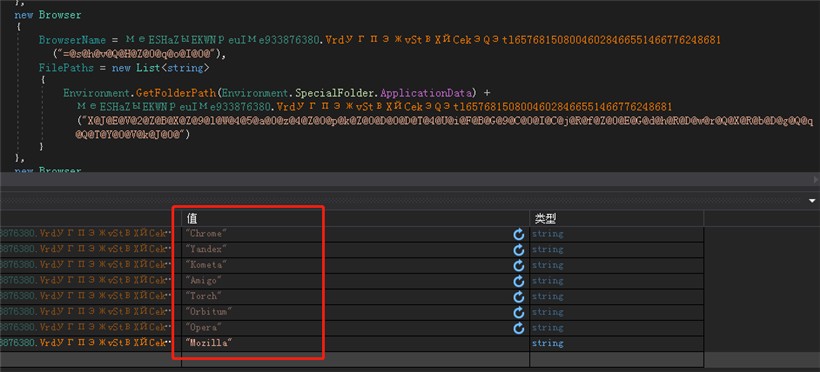Select the "Amigo" value cell

(355, 281)
